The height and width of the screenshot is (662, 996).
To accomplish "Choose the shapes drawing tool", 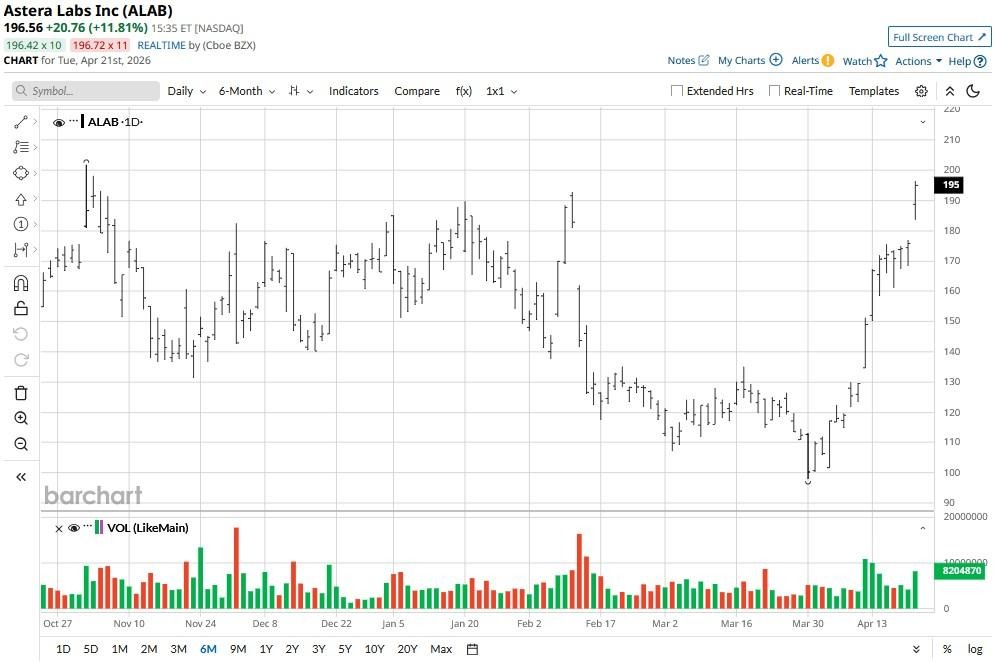I will [21, 173].
